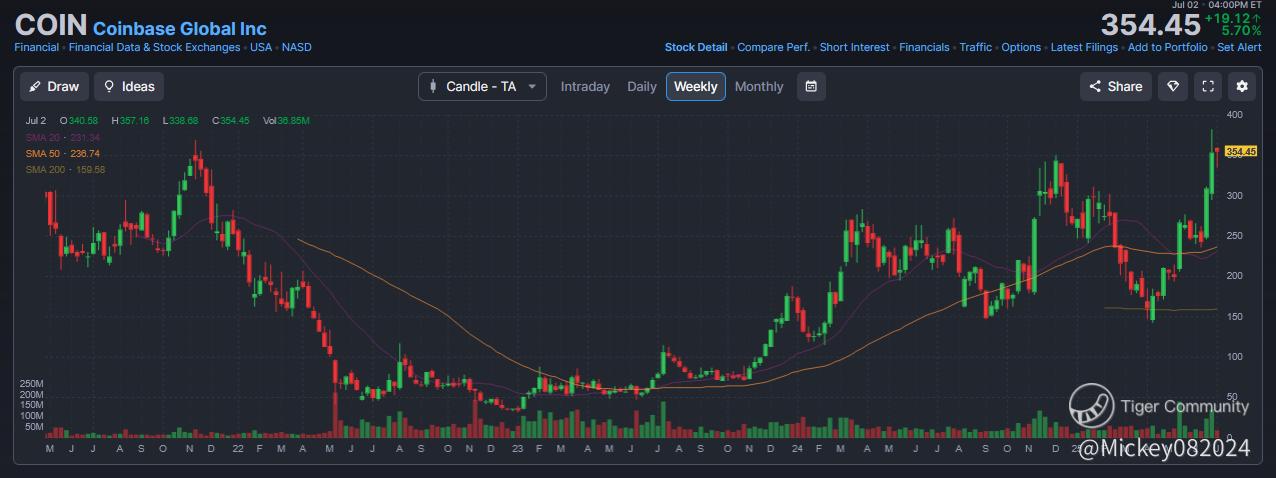The height and width of the screenshot is (478, 1276).
Task: Click the 354.45 last price in header
Action: [1150, 25]
